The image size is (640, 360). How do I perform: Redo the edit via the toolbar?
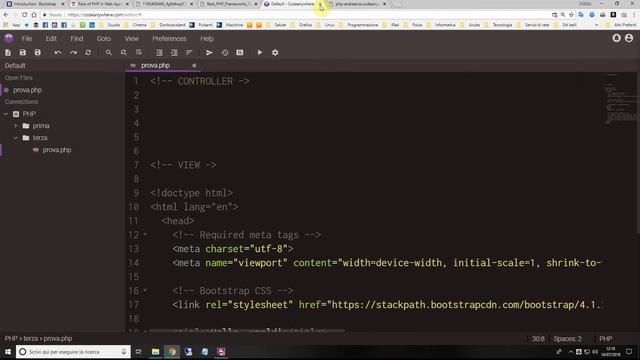[73, 53]
